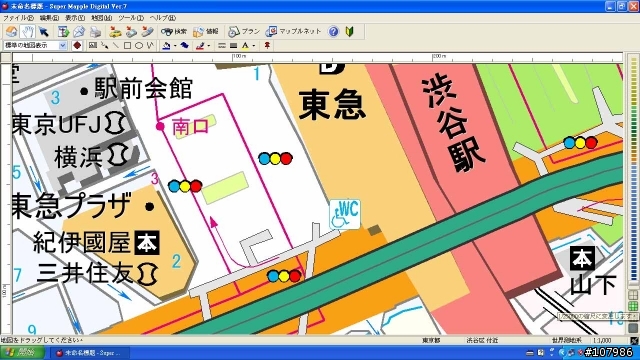640x360 pixels.
Task: Open the 表示 menu
Action: (x=75, y=18)
